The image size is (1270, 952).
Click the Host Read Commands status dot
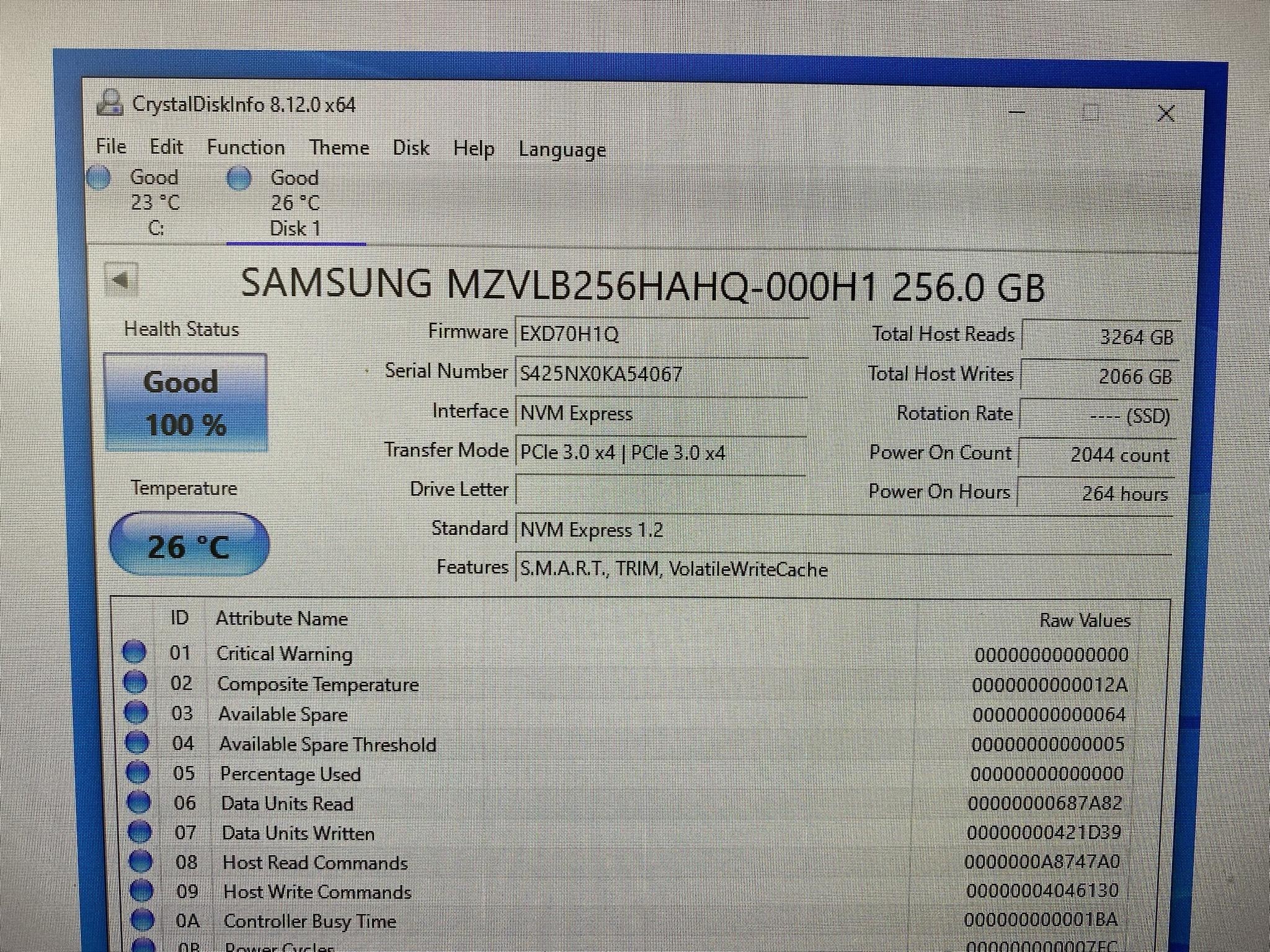pos(140,861)
